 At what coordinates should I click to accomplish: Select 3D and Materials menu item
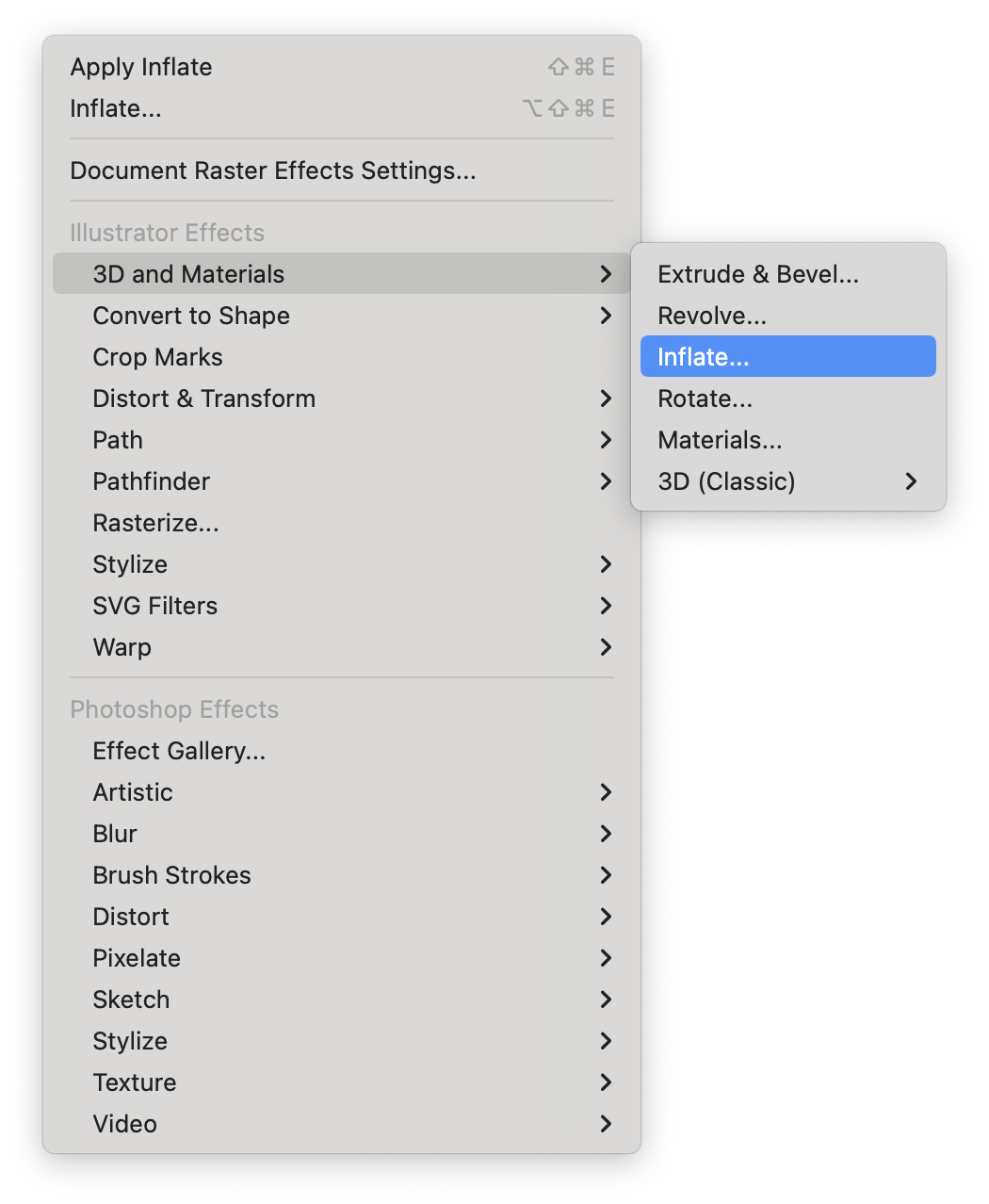[x=342, y=274]
